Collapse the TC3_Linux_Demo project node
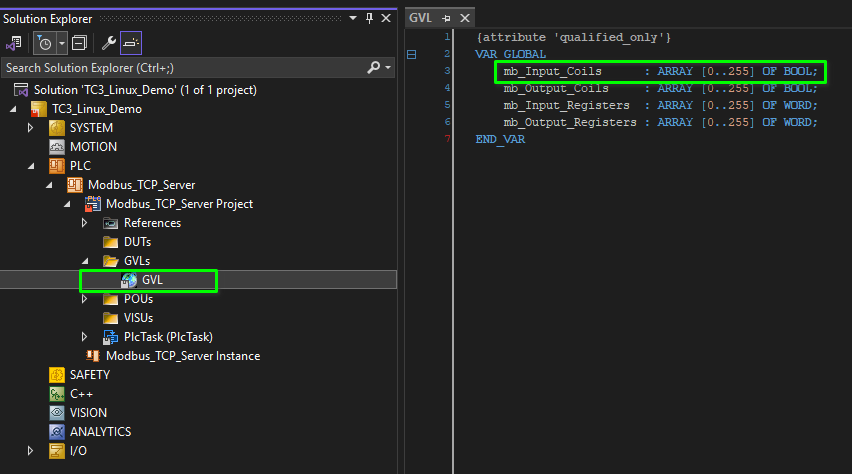Viewport: 852px width, 474px height. (x=13, y=109)
